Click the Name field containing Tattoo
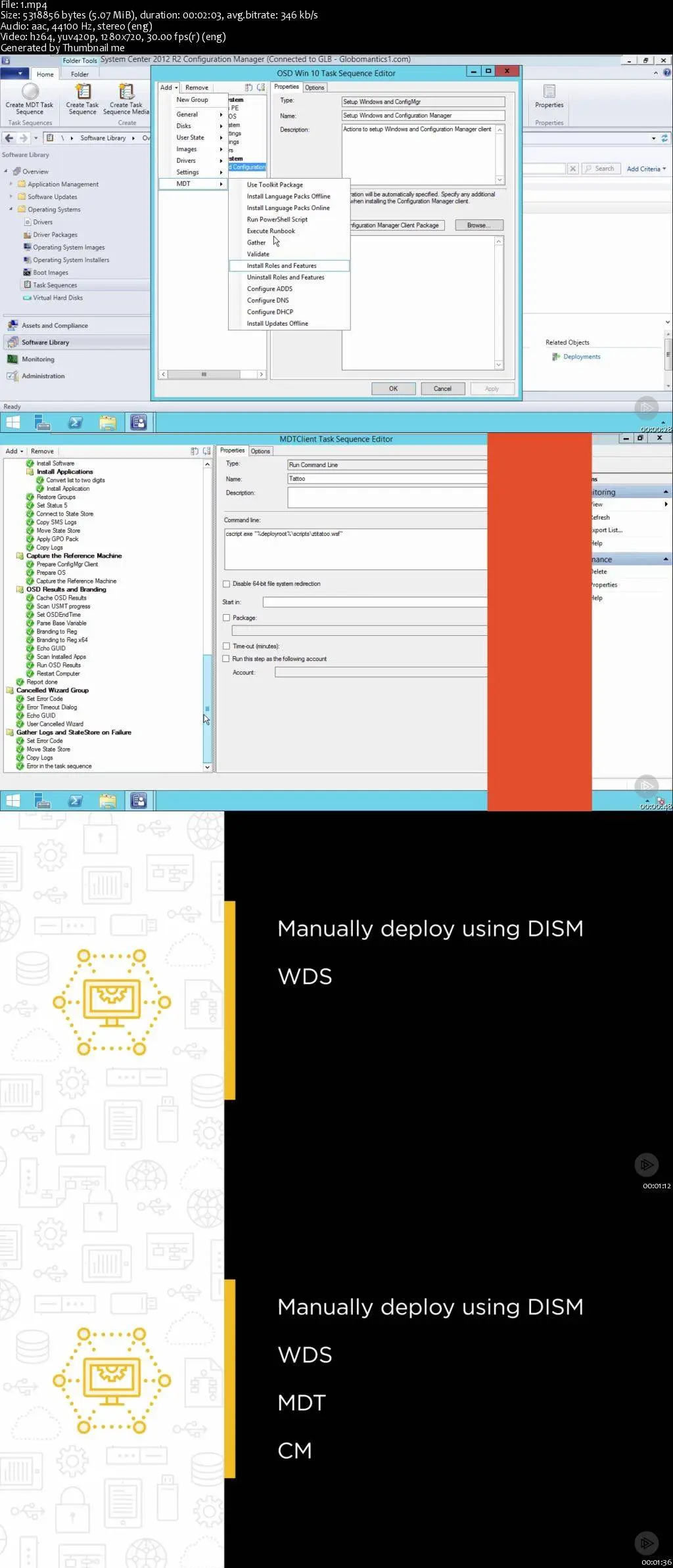This screenshot has width=673, height=1568. pos(387,479)
